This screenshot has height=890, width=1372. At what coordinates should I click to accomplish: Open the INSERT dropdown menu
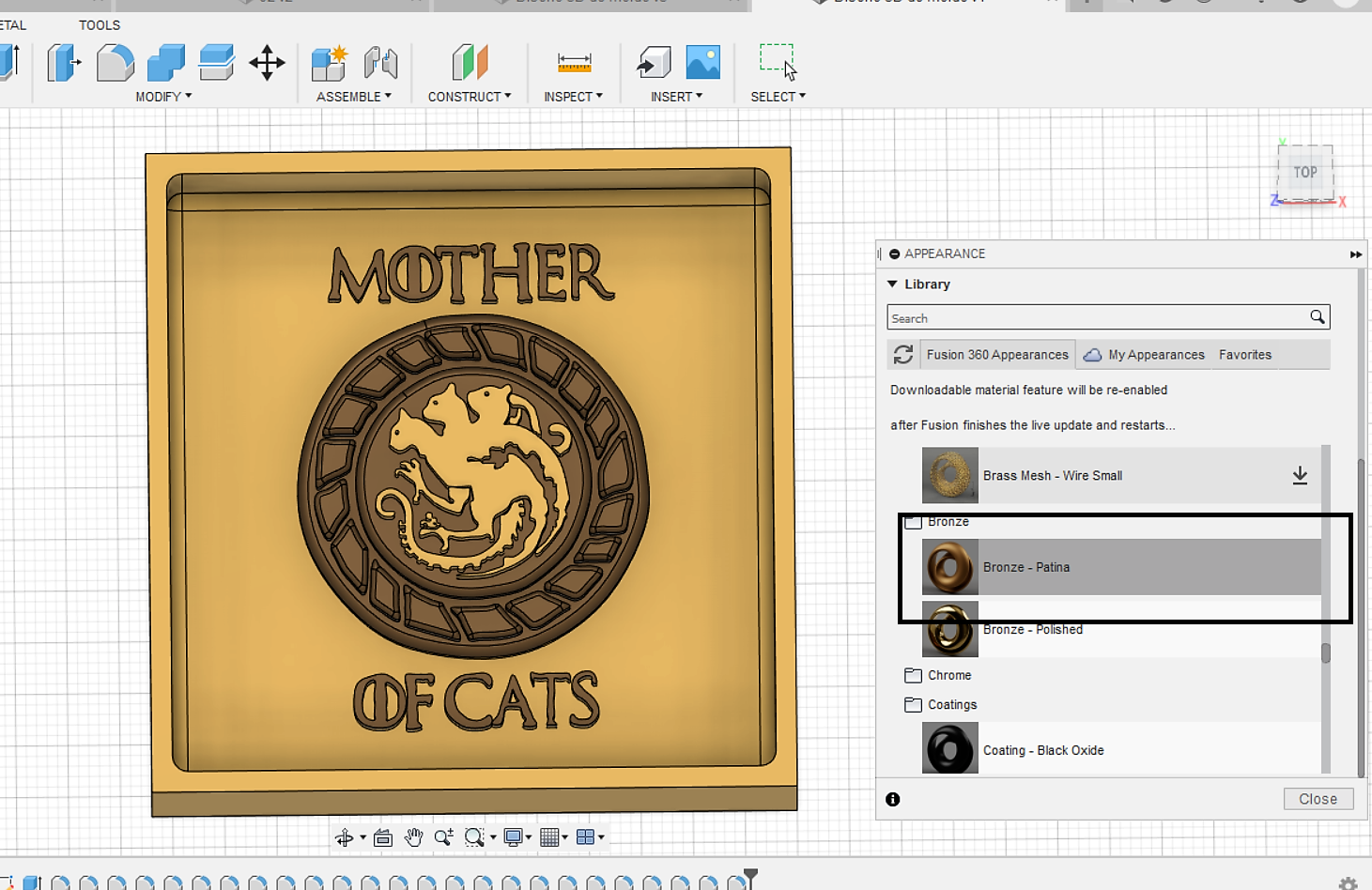coord(676,97)
